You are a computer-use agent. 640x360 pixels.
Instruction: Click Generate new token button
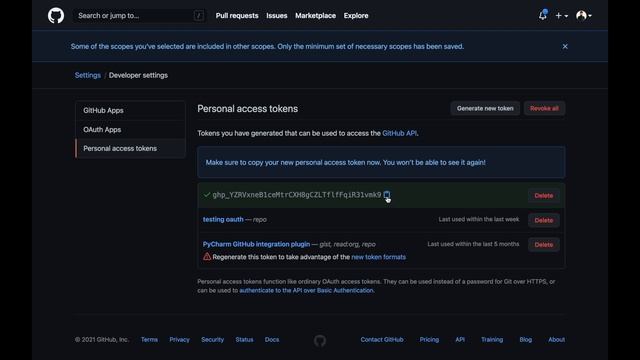tap(485, 108)
